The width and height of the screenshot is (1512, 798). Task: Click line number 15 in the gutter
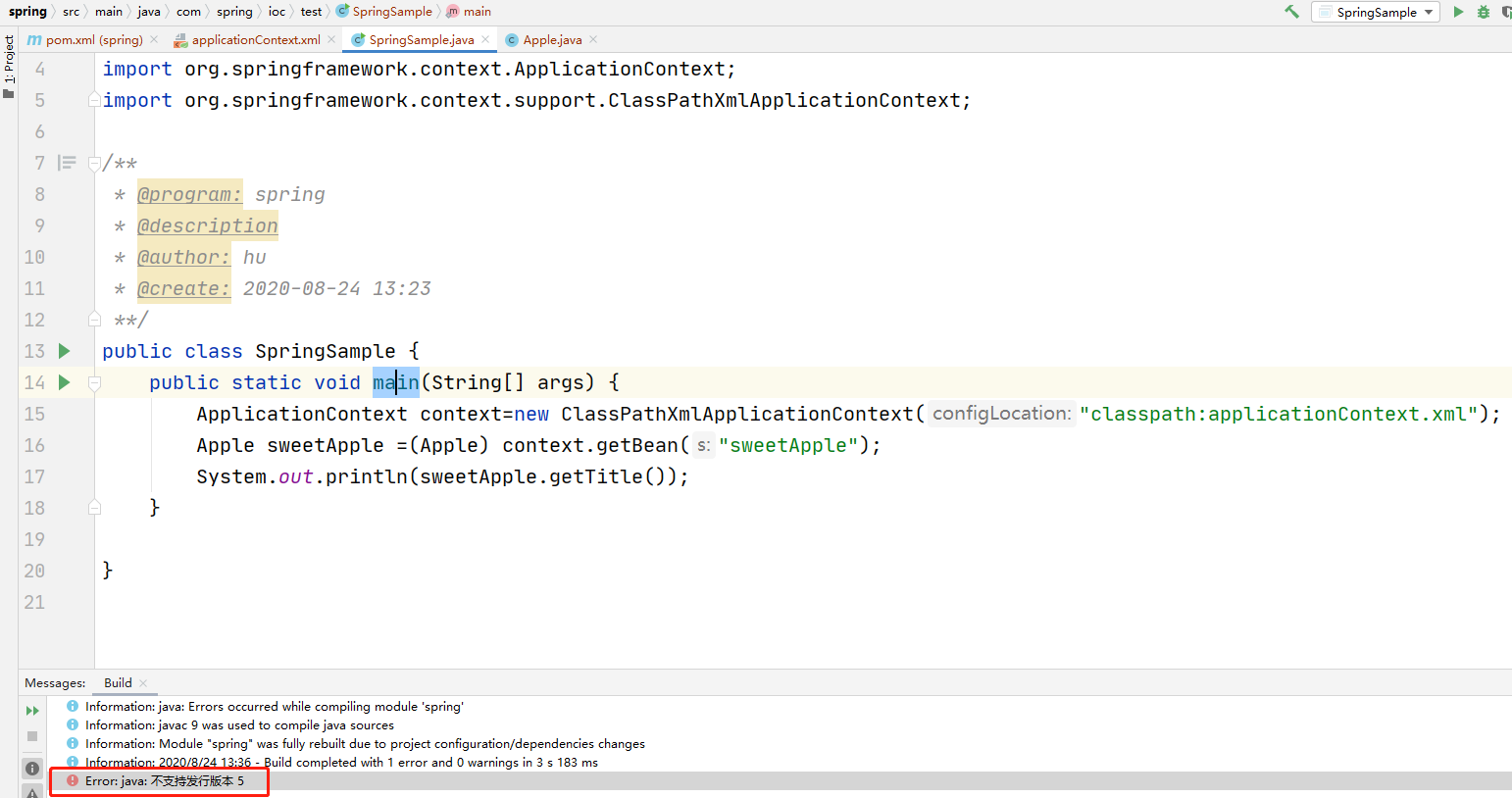[34, 414]
